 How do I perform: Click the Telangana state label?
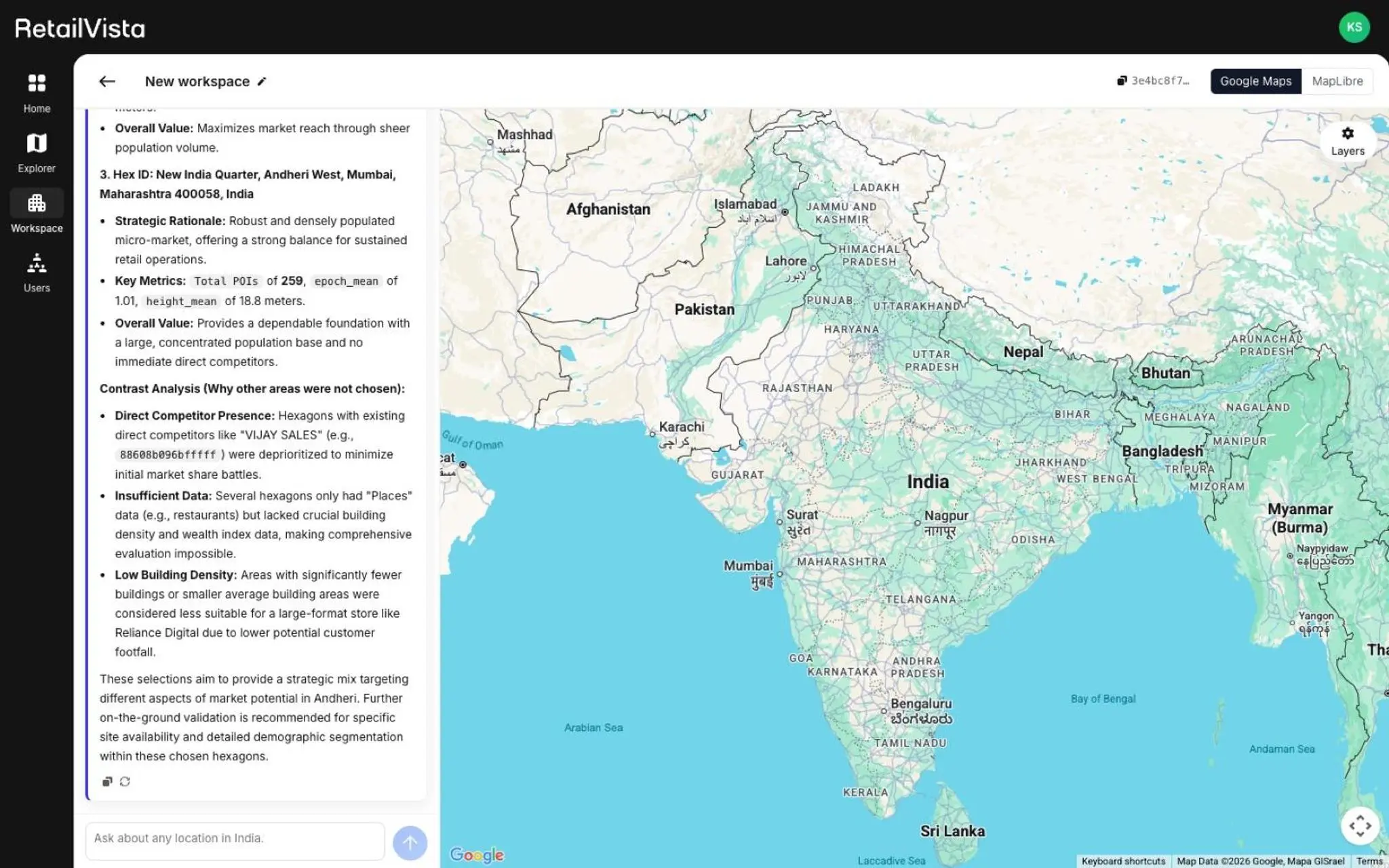pos(920,599)
